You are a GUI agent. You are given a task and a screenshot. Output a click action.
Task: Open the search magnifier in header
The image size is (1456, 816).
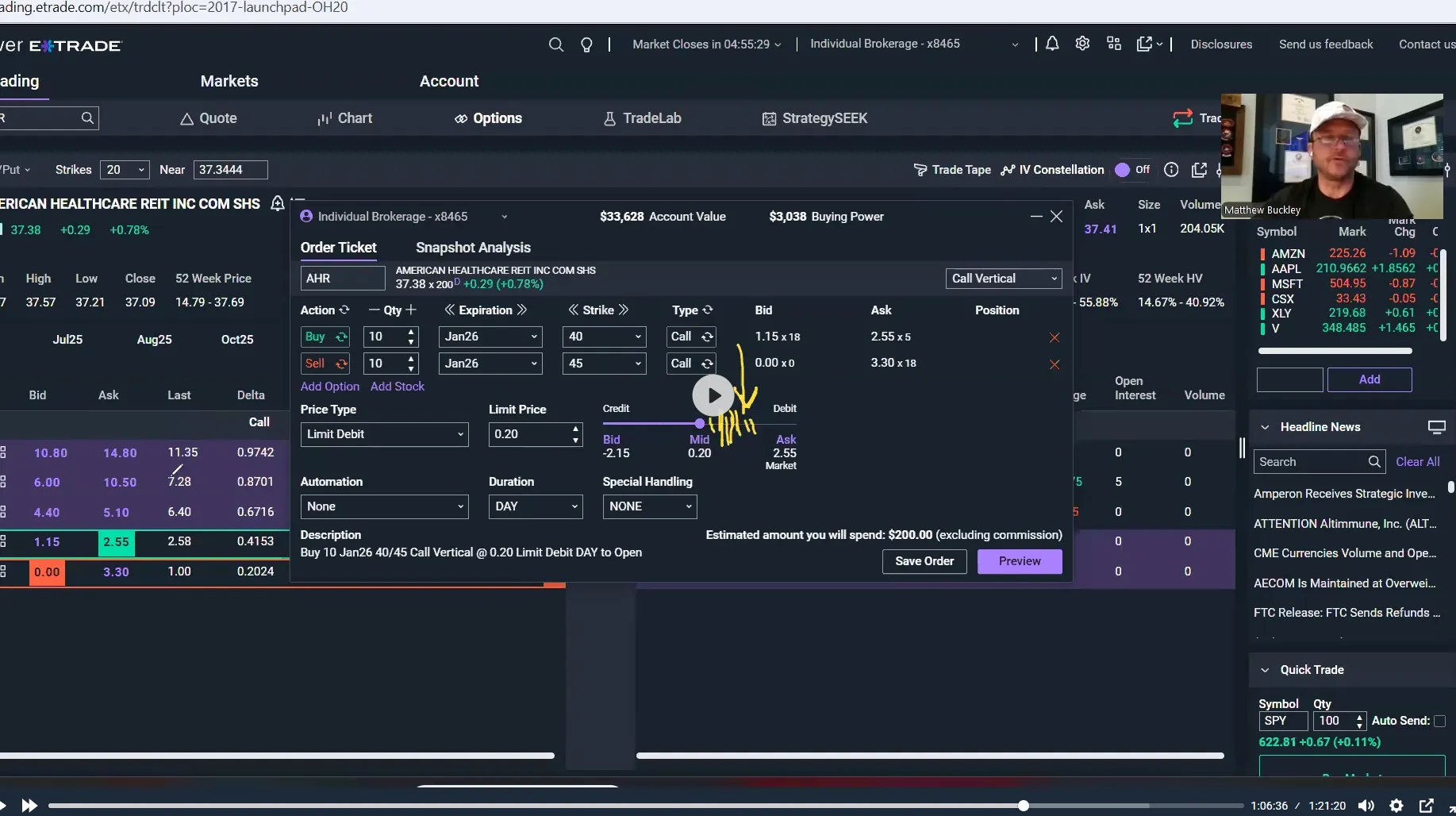[556, 44]
